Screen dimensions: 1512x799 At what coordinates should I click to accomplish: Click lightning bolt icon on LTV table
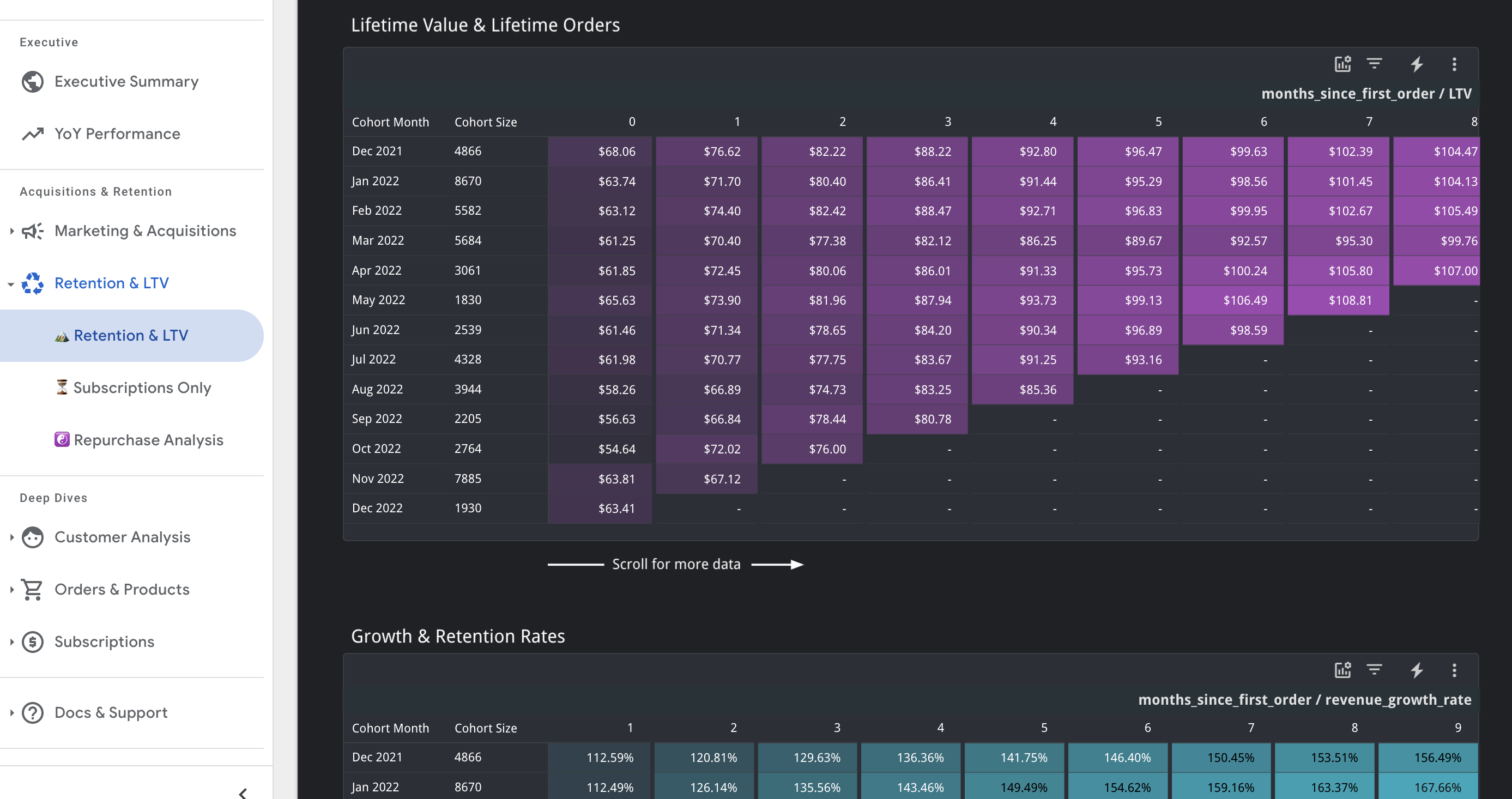point(1417,64)
